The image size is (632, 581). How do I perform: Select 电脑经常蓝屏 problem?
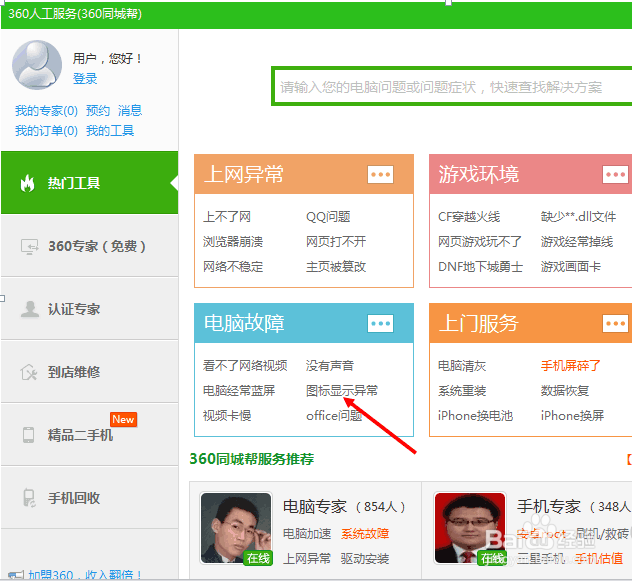tap(239, 391)
